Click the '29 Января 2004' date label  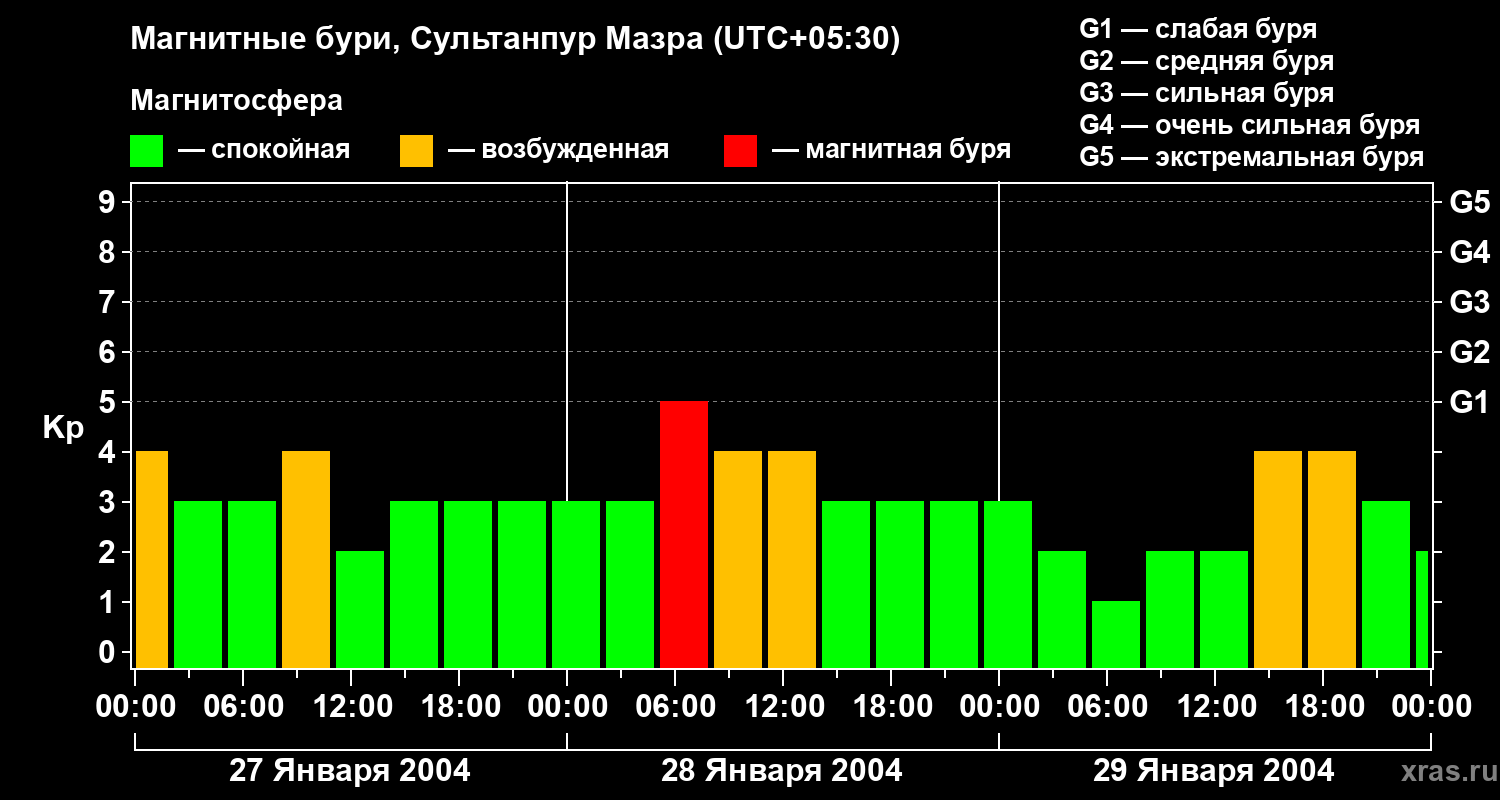click(x=1213, y=771)
